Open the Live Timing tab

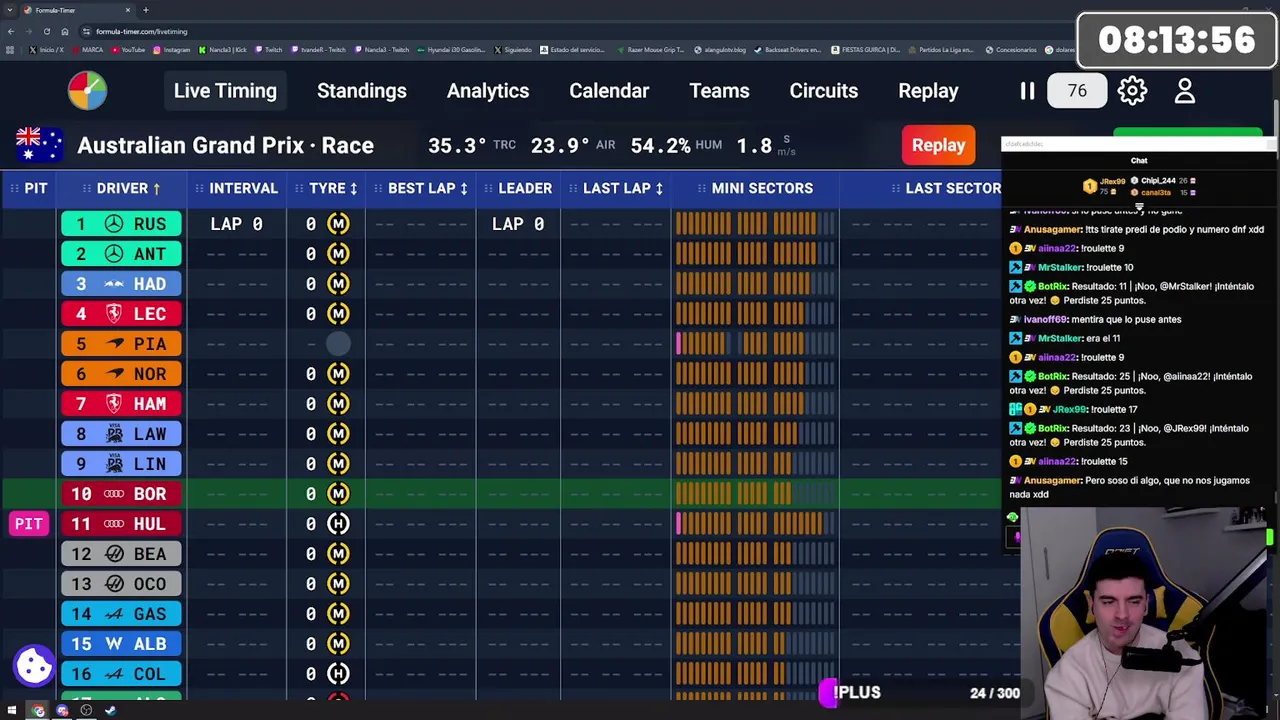[225, 91]
